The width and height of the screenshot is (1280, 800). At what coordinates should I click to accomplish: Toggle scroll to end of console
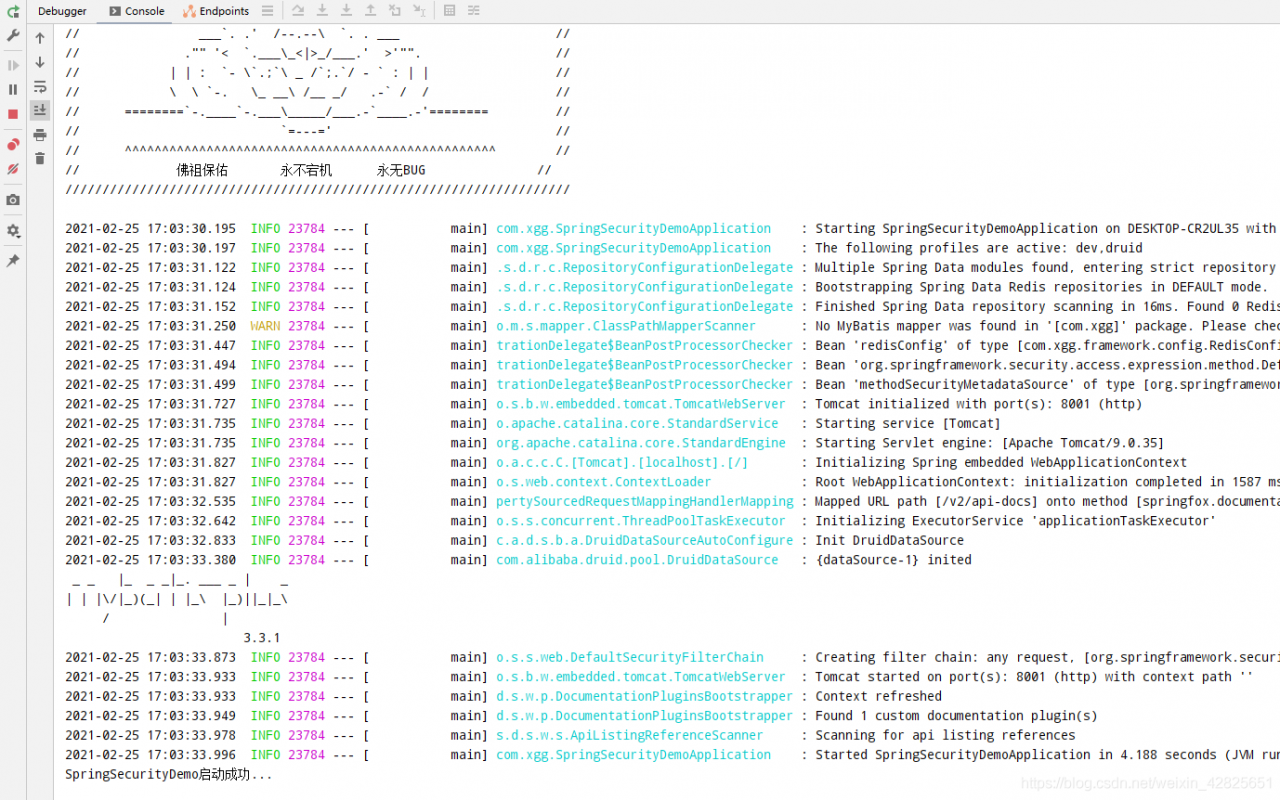(40, 110)
